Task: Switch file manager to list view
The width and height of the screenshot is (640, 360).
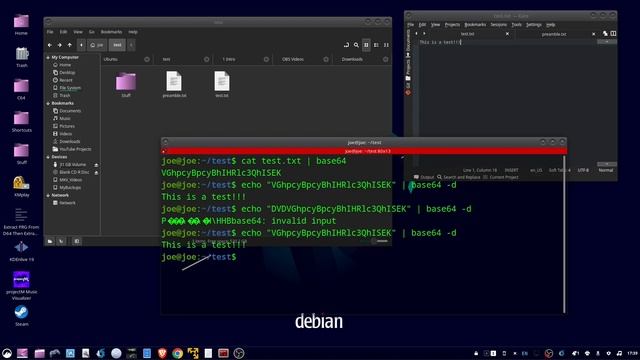Action: (376, 45)
